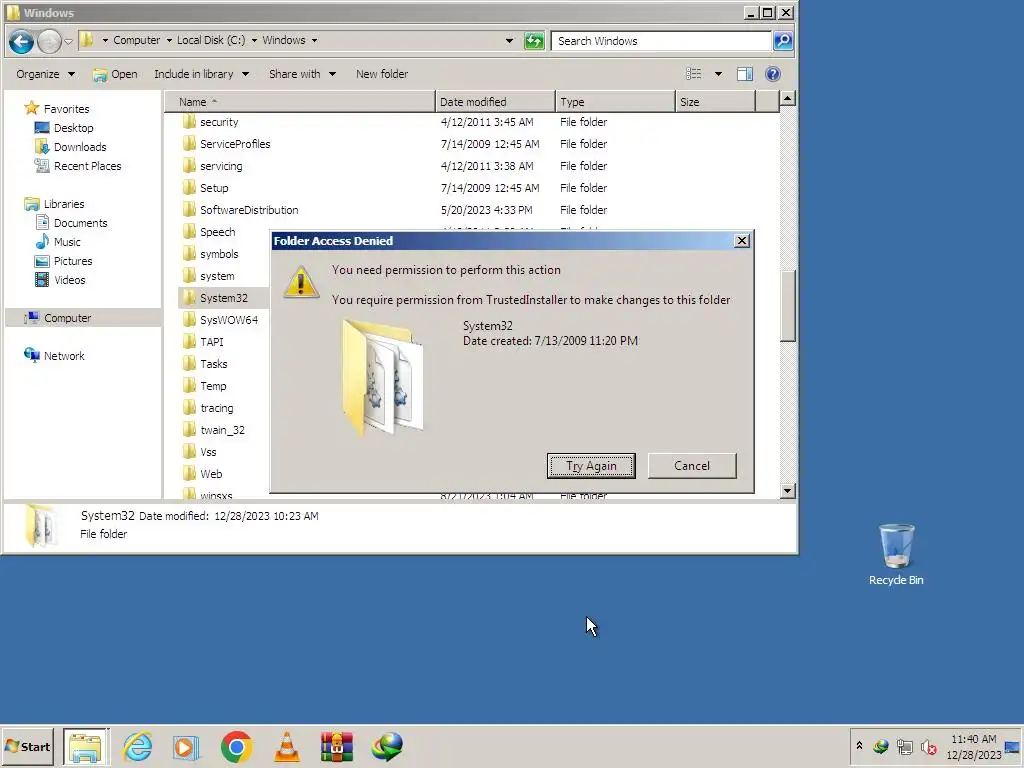
Task: Select the SysWOW64 folder row
Action: 224,320
